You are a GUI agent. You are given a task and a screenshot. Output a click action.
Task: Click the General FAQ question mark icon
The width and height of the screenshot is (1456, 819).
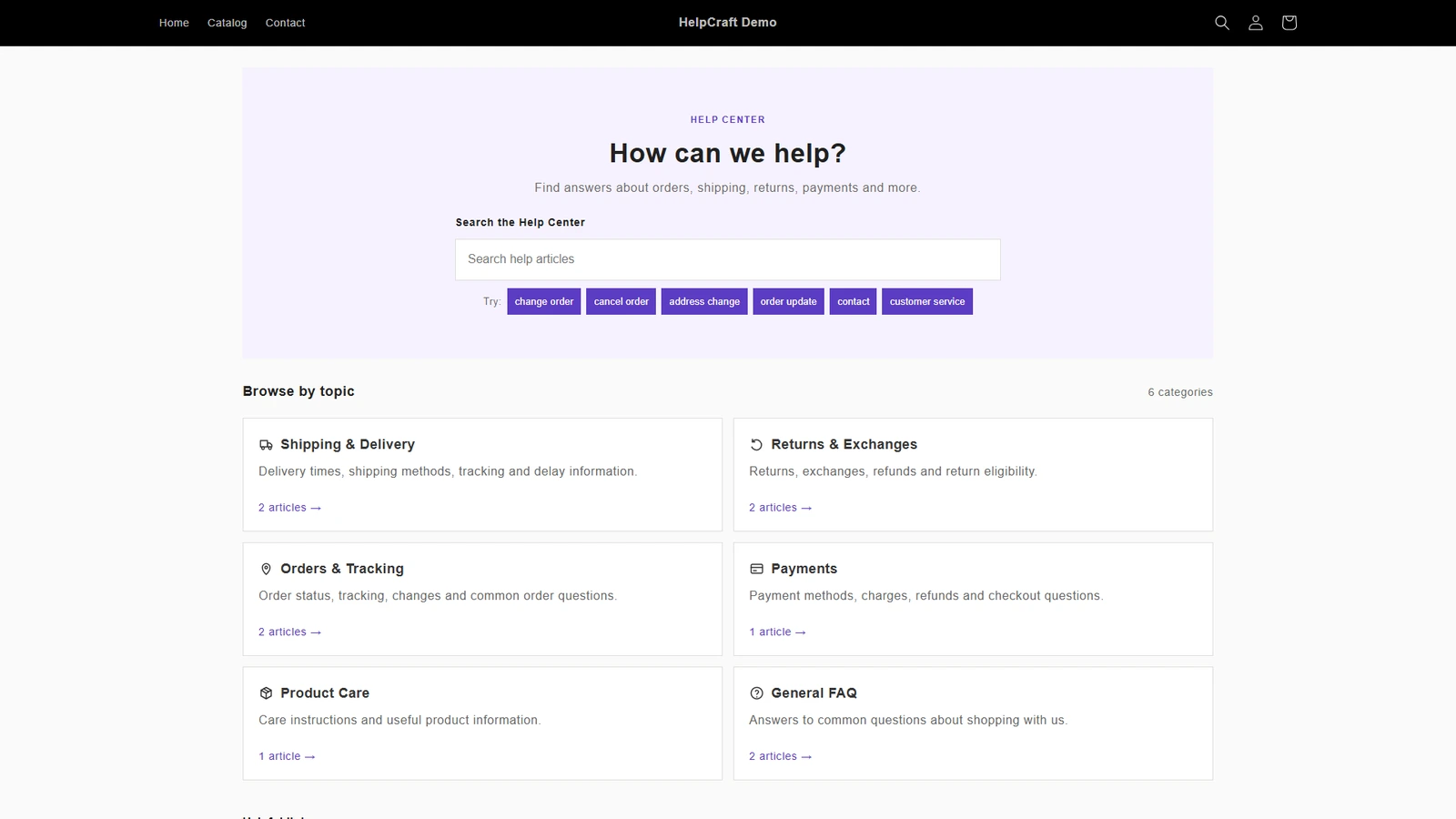click(756, 693)
